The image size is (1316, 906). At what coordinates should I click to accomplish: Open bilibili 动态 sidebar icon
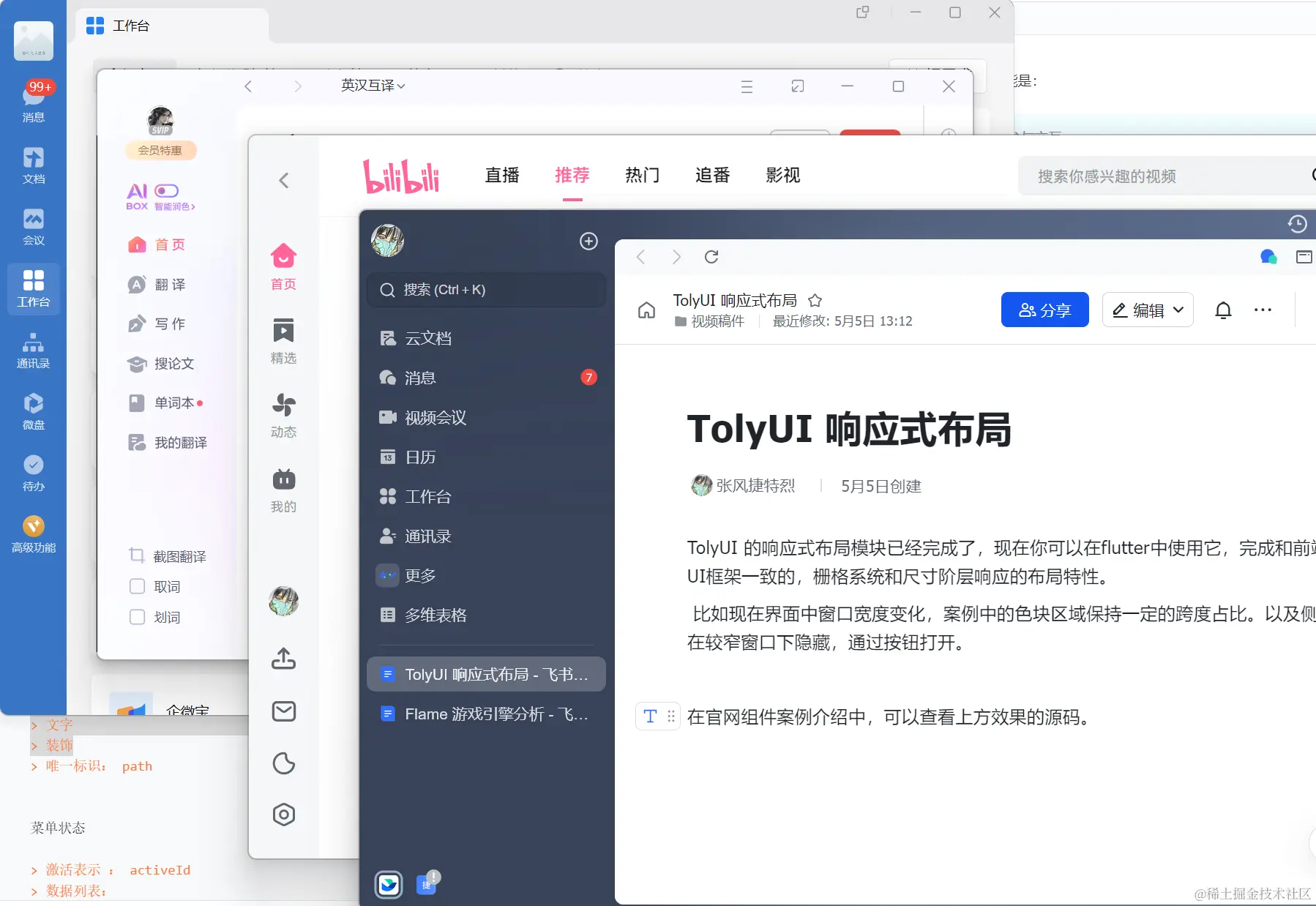pyautogui.click(x=284, y=414)
